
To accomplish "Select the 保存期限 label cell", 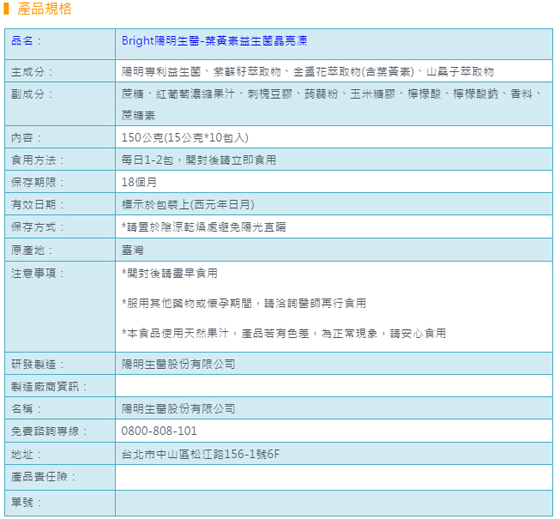I will (x=60, y=182).
